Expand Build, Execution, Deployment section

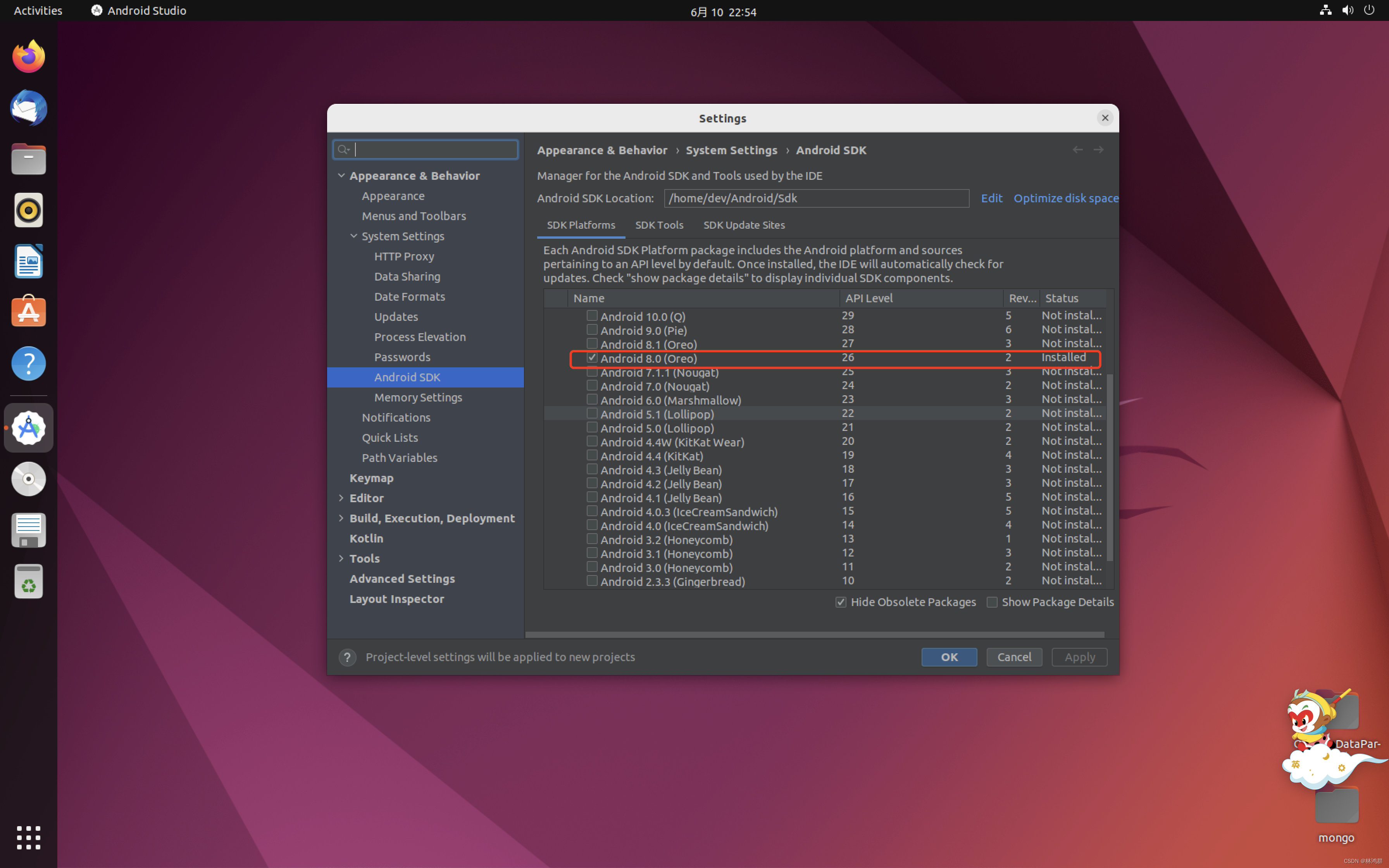341,518
